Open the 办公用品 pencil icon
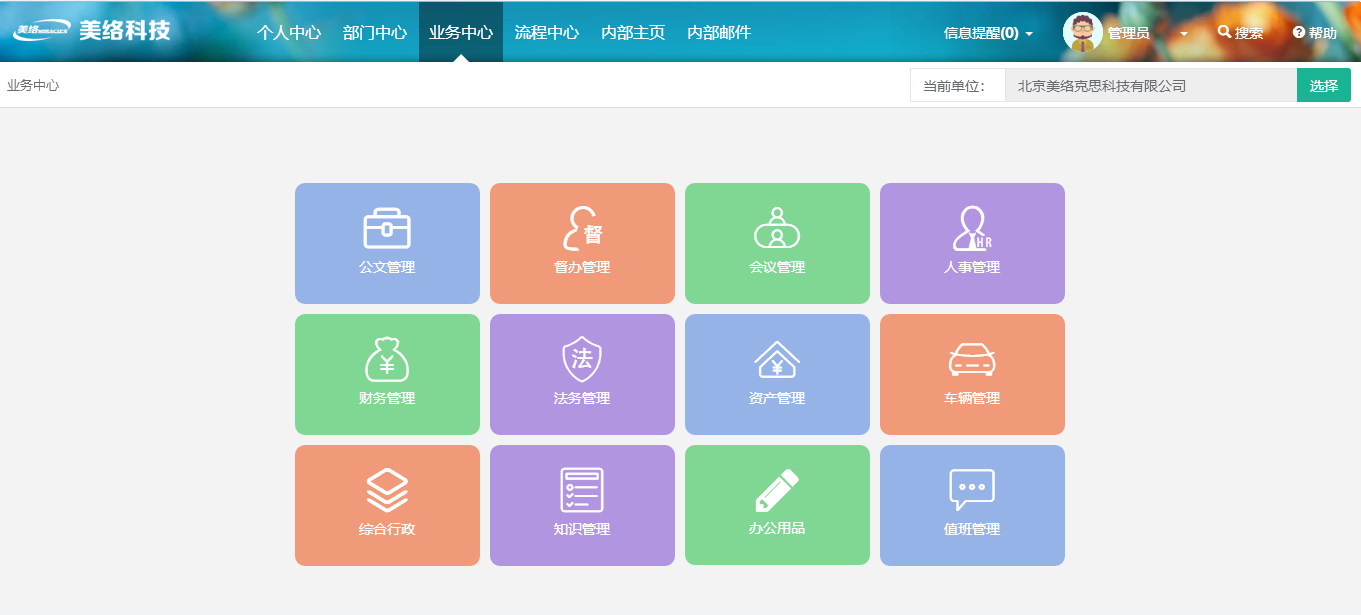This screenshot has width=1361, height=615. (777, 491)
